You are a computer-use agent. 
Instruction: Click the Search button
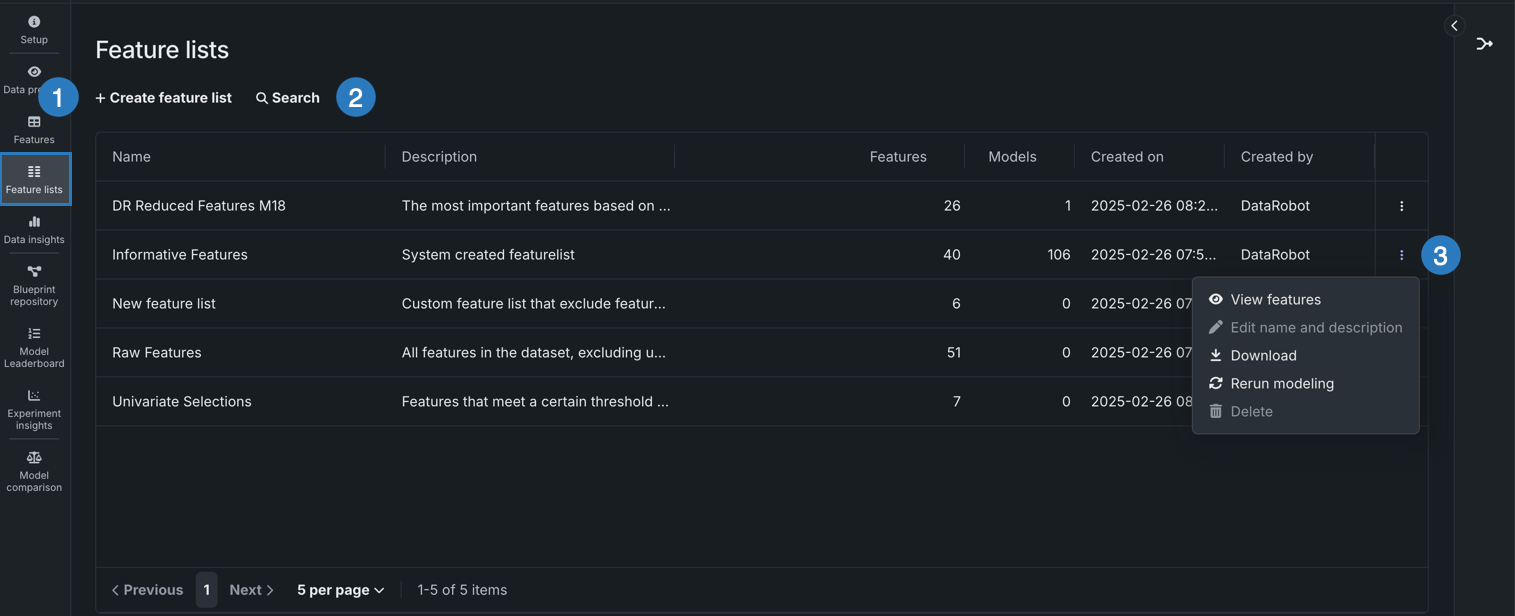click(288, 98)
